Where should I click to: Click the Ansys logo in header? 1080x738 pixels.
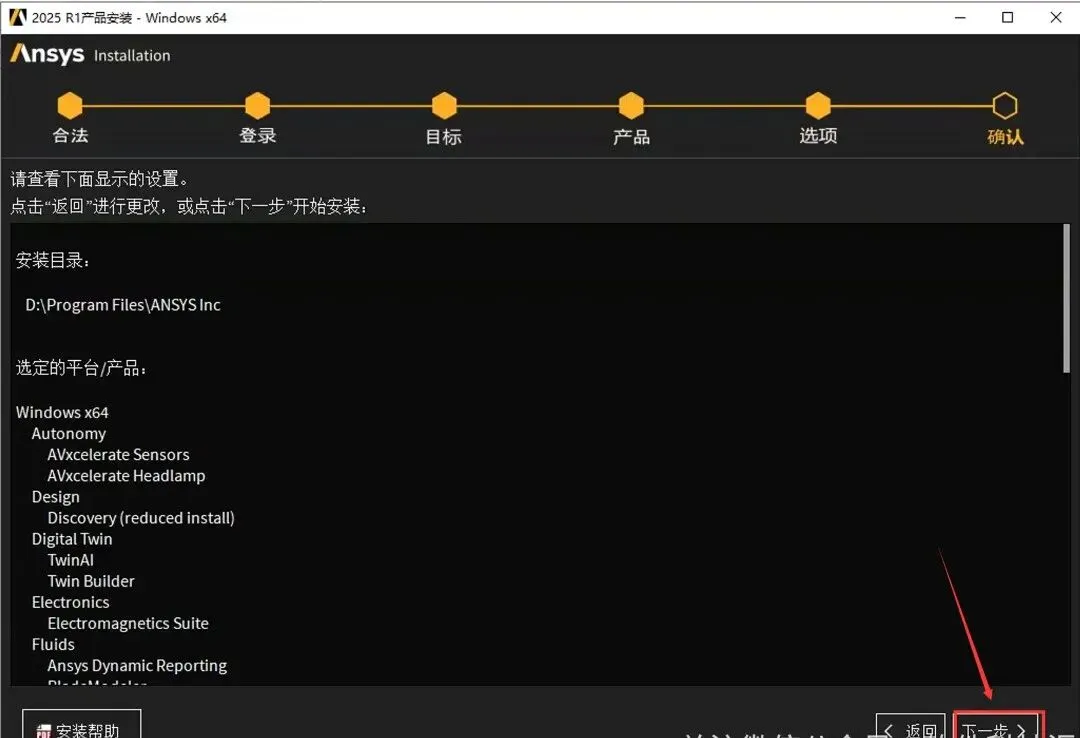click(48, 54)
